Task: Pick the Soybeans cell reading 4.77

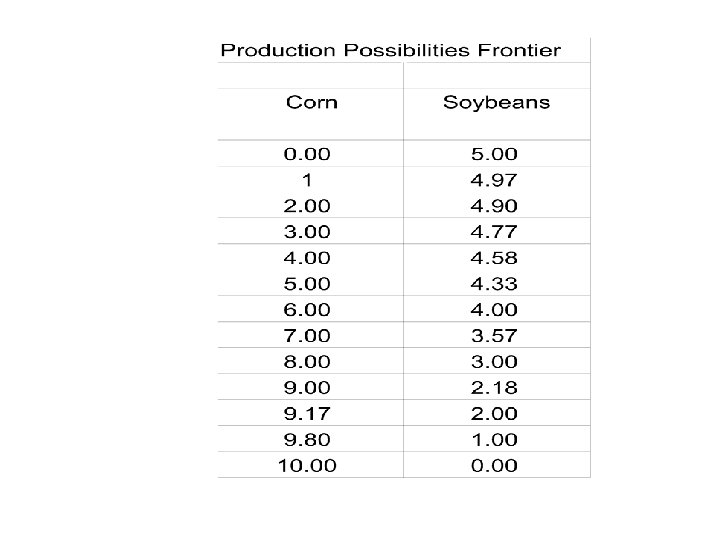Action: (x=495, y=232)
